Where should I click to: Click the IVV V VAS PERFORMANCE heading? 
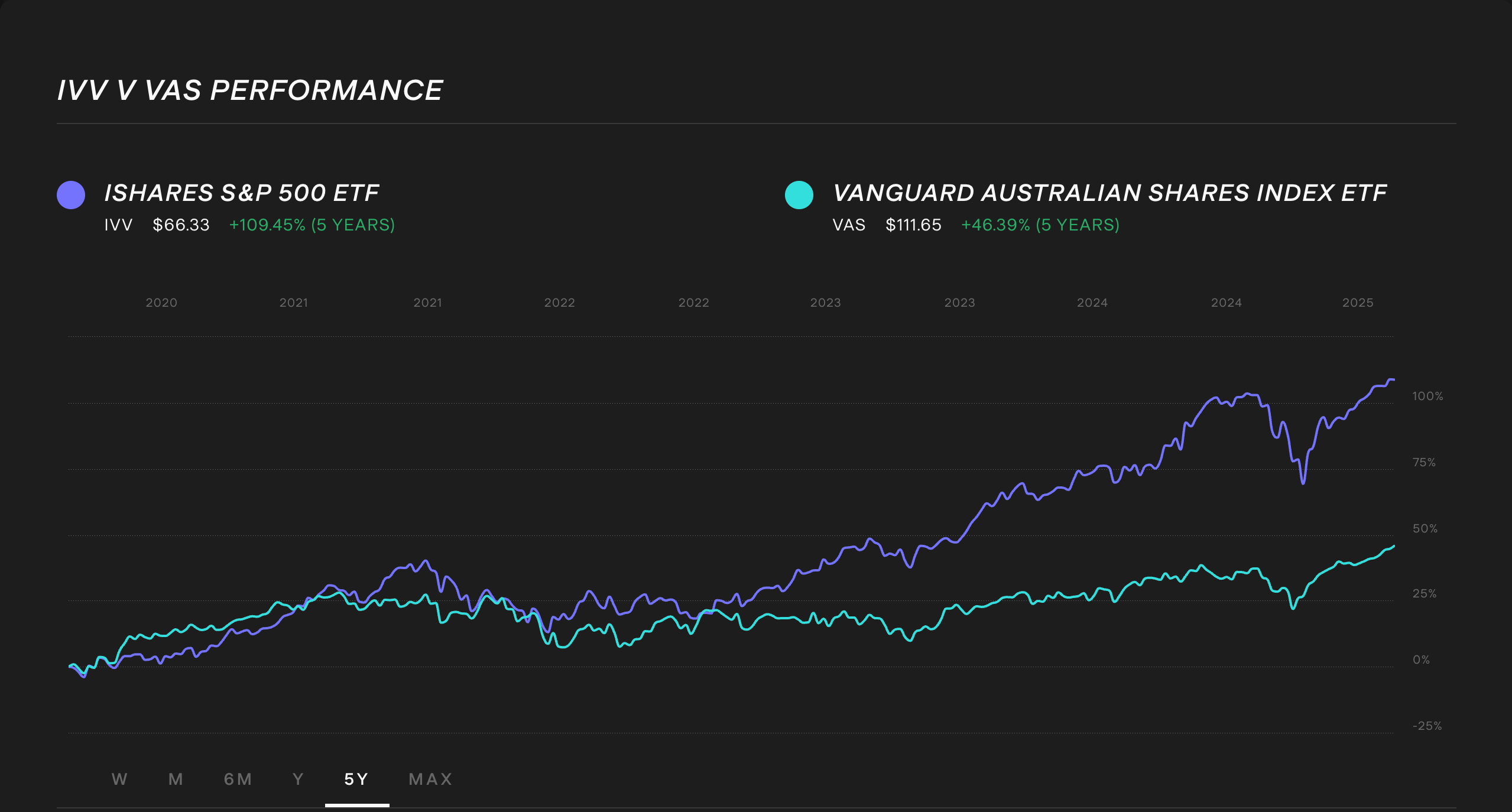[249, 89]
